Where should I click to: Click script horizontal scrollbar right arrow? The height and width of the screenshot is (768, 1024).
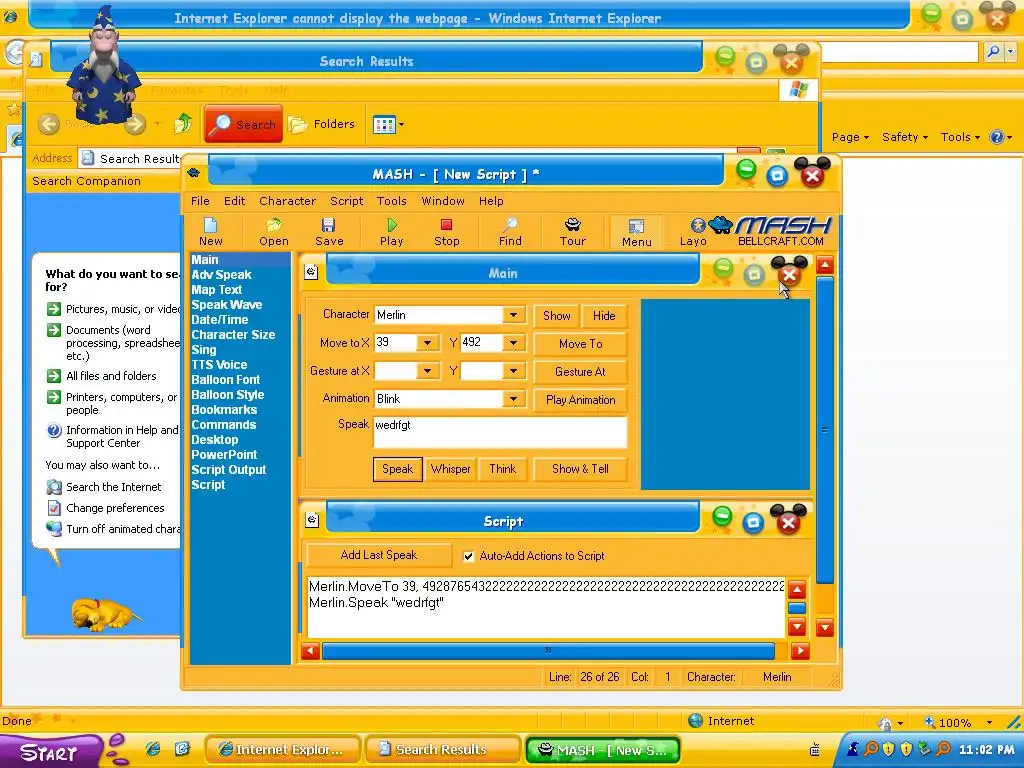coord(800,650)
